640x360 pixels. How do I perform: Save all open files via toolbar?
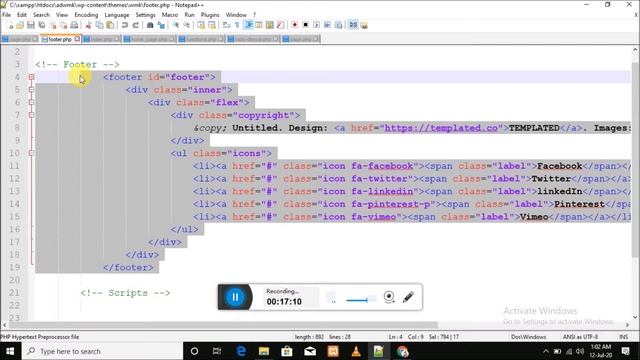coord(42,25)
